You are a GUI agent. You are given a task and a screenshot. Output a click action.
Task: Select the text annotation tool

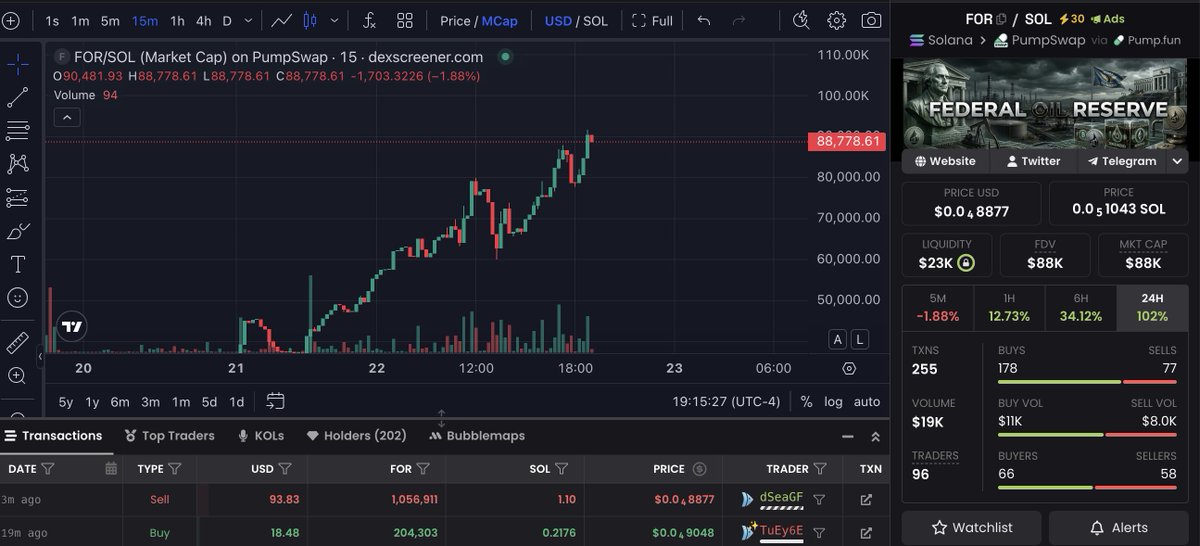click(x=17, y=264)
